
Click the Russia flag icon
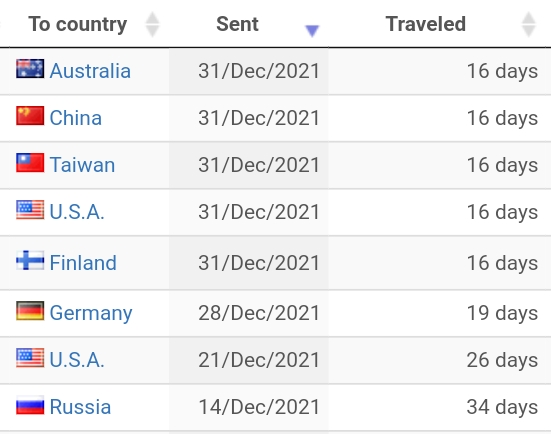pos(30,405)
